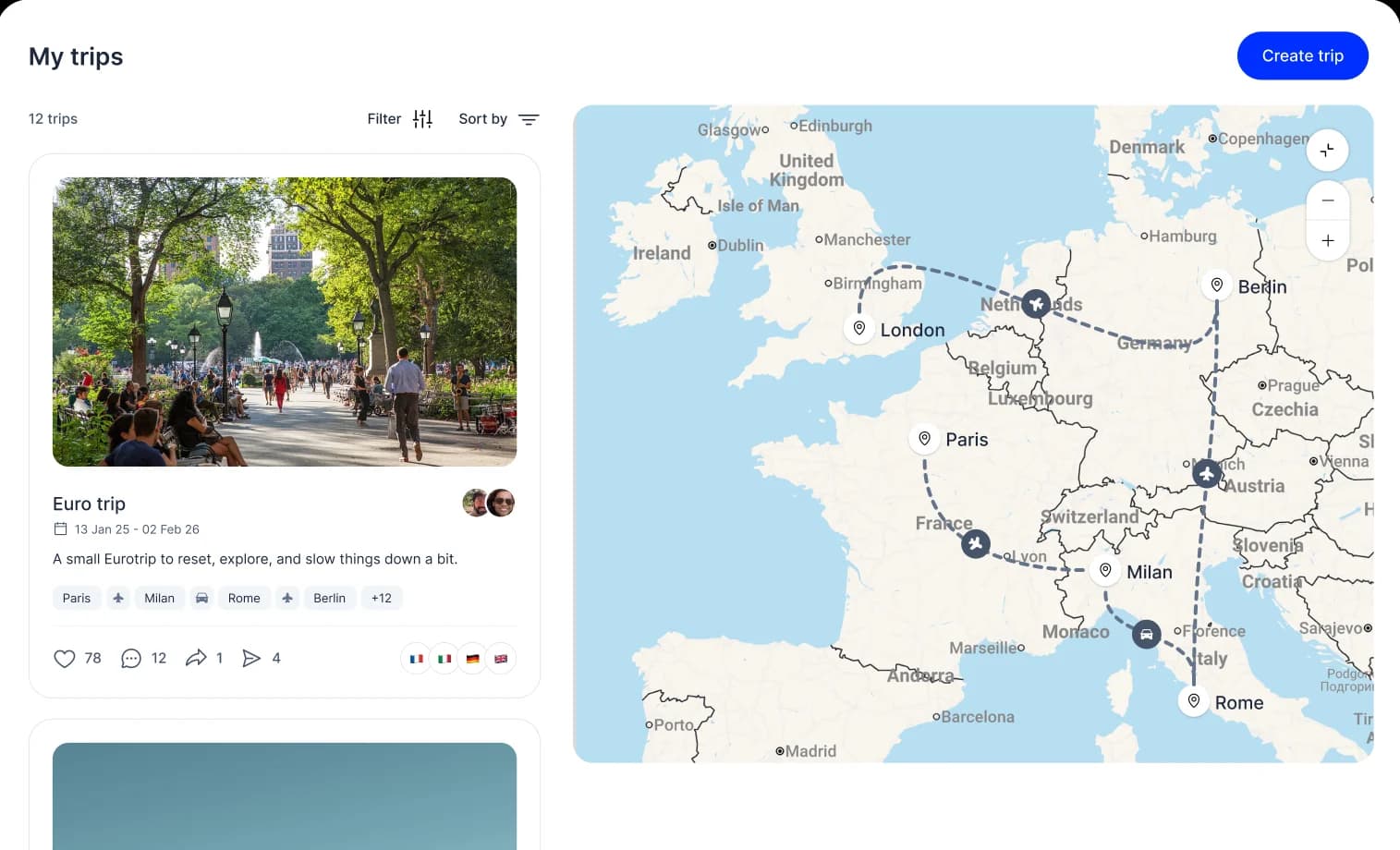Click the share arrow icon showing 1
This screenshot has width=1400, height=850.
pos(196,658)
